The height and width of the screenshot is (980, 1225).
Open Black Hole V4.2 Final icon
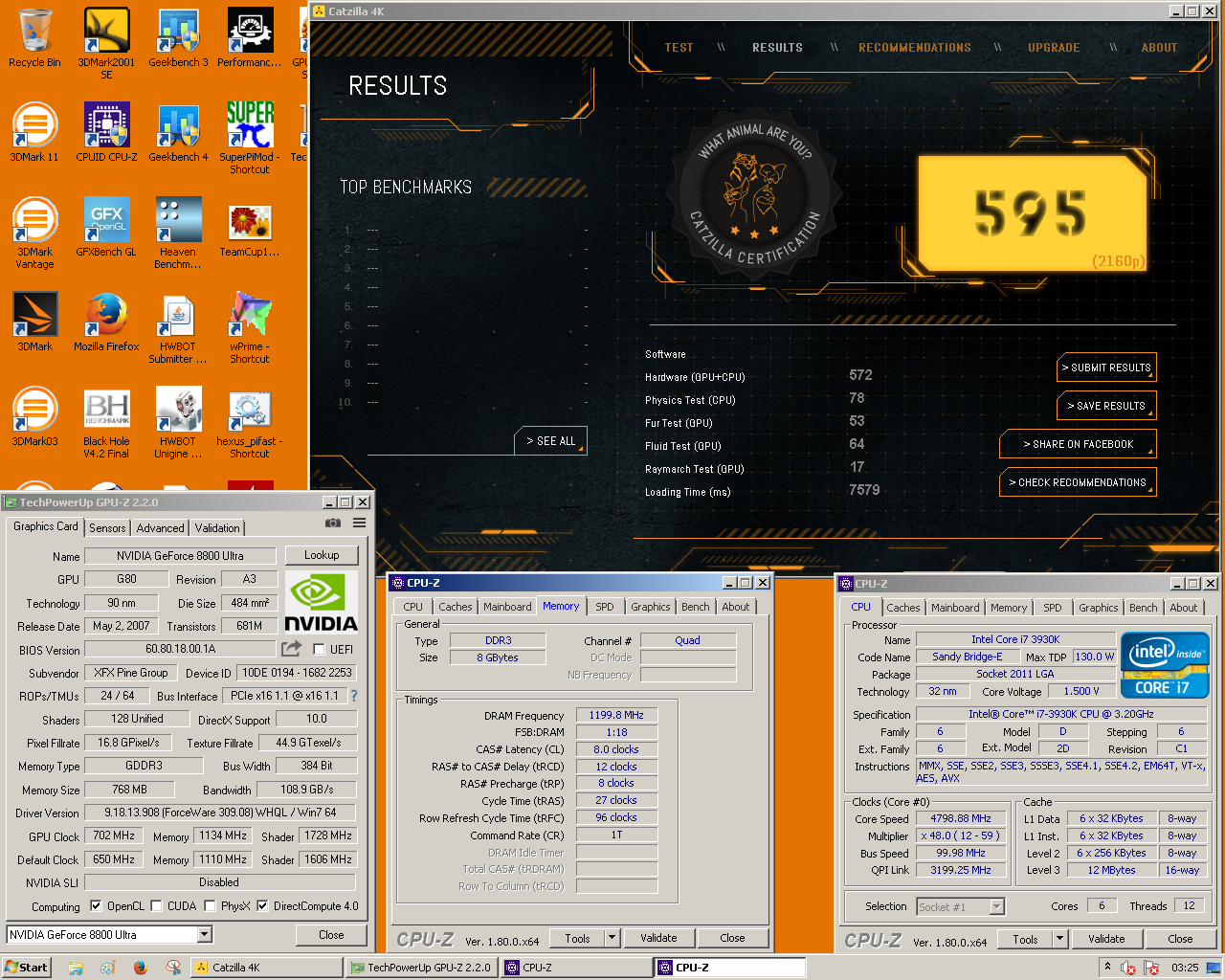pyautogui.click(x=106, y=423)
